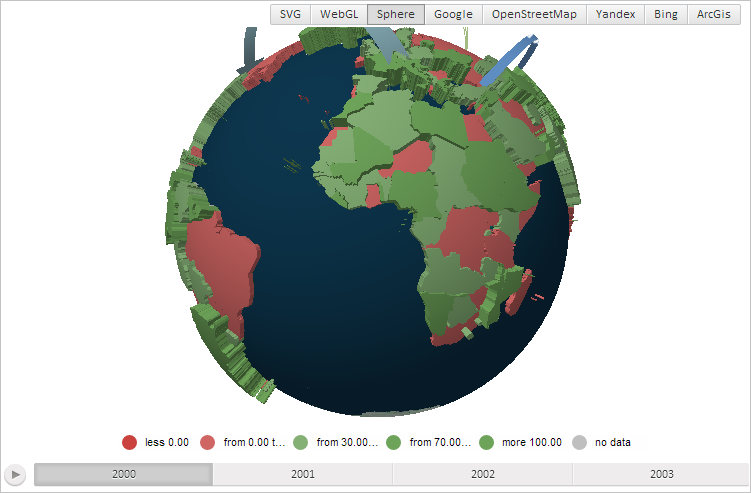Start timeline playback with the play button
Screen dimensions: 751x493
point(15,475)
